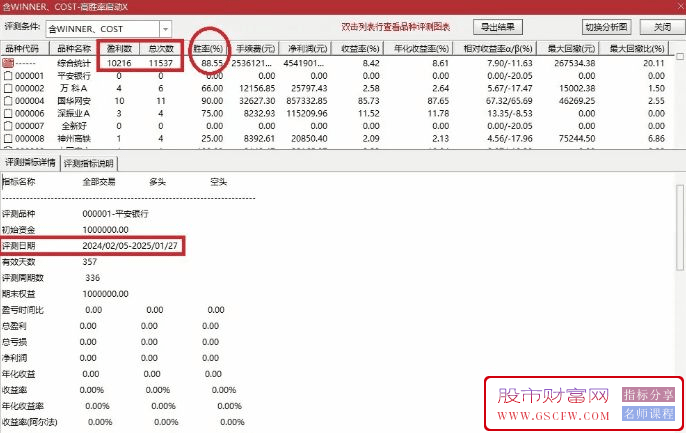
Task: Open the 评测条件 dropdown arrow
Action: [x=165, y=29]
